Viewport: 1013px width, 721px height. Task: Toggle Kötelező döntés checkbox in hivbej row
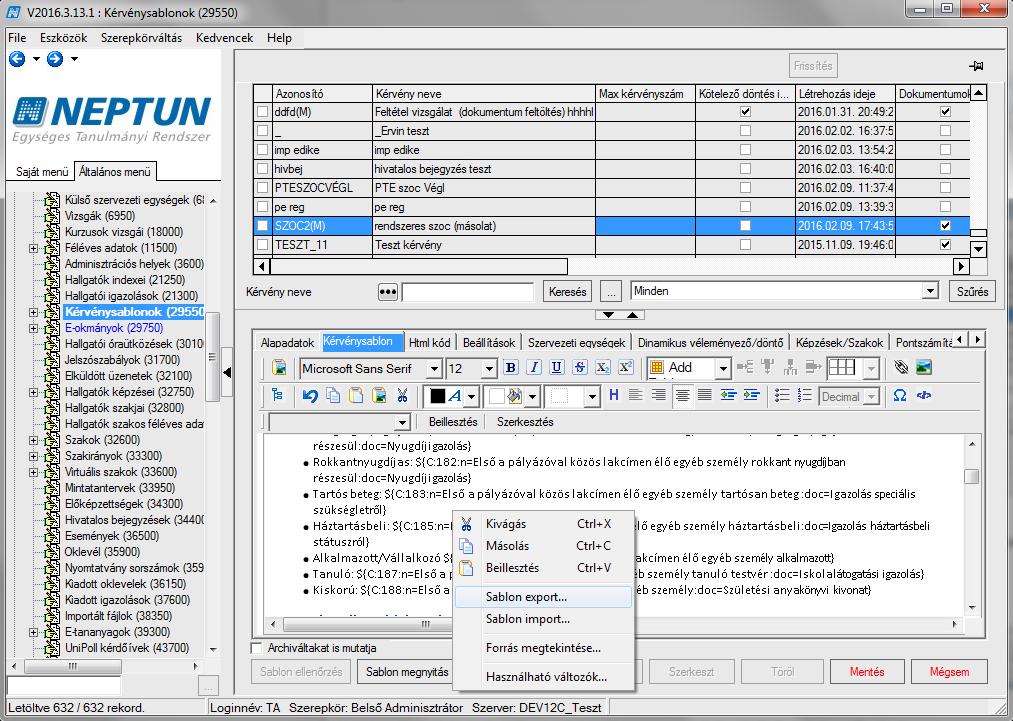[746, 169]
